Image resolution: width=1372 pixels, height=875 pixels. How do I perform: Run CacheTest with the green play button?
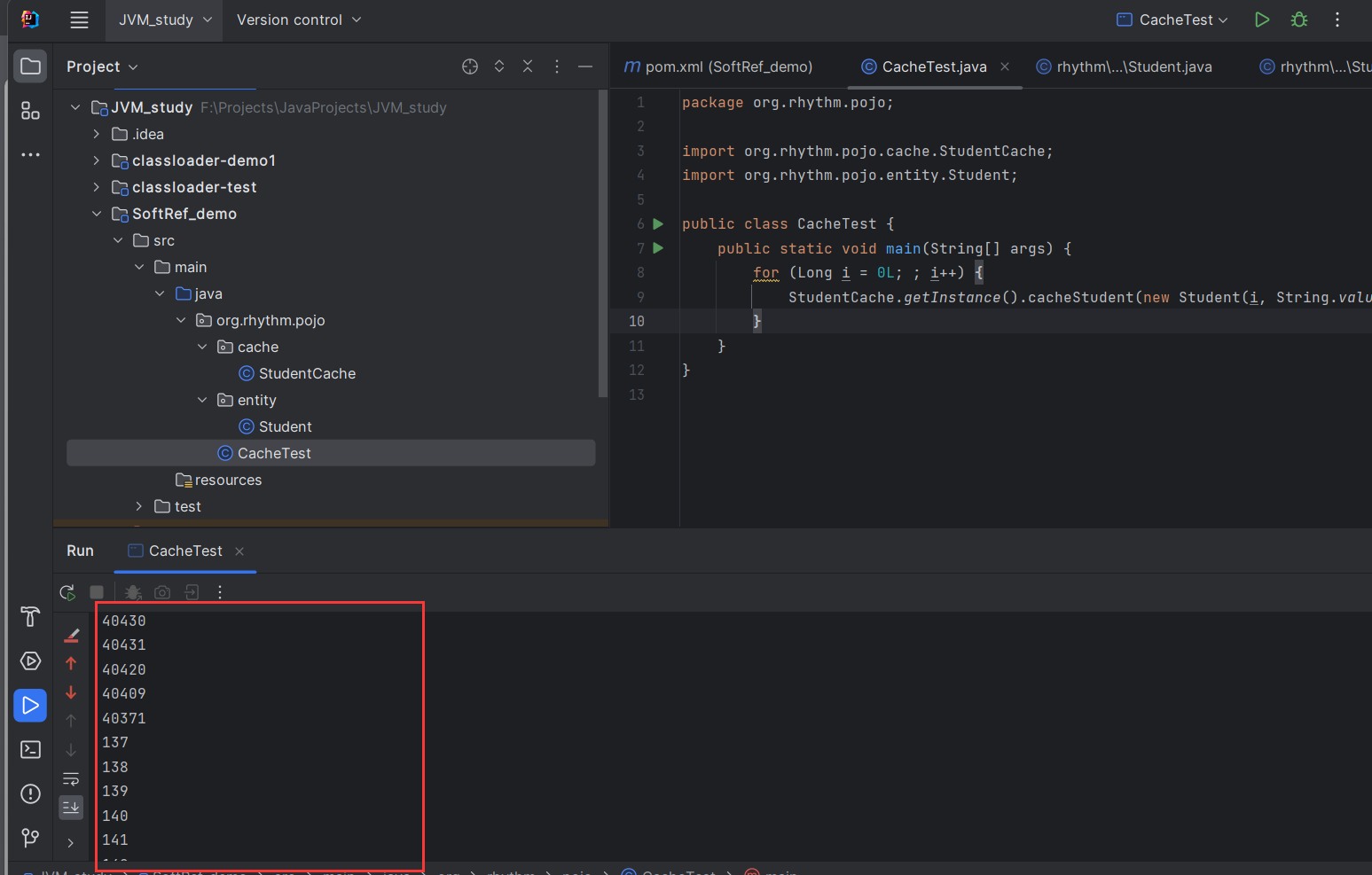1262,20
